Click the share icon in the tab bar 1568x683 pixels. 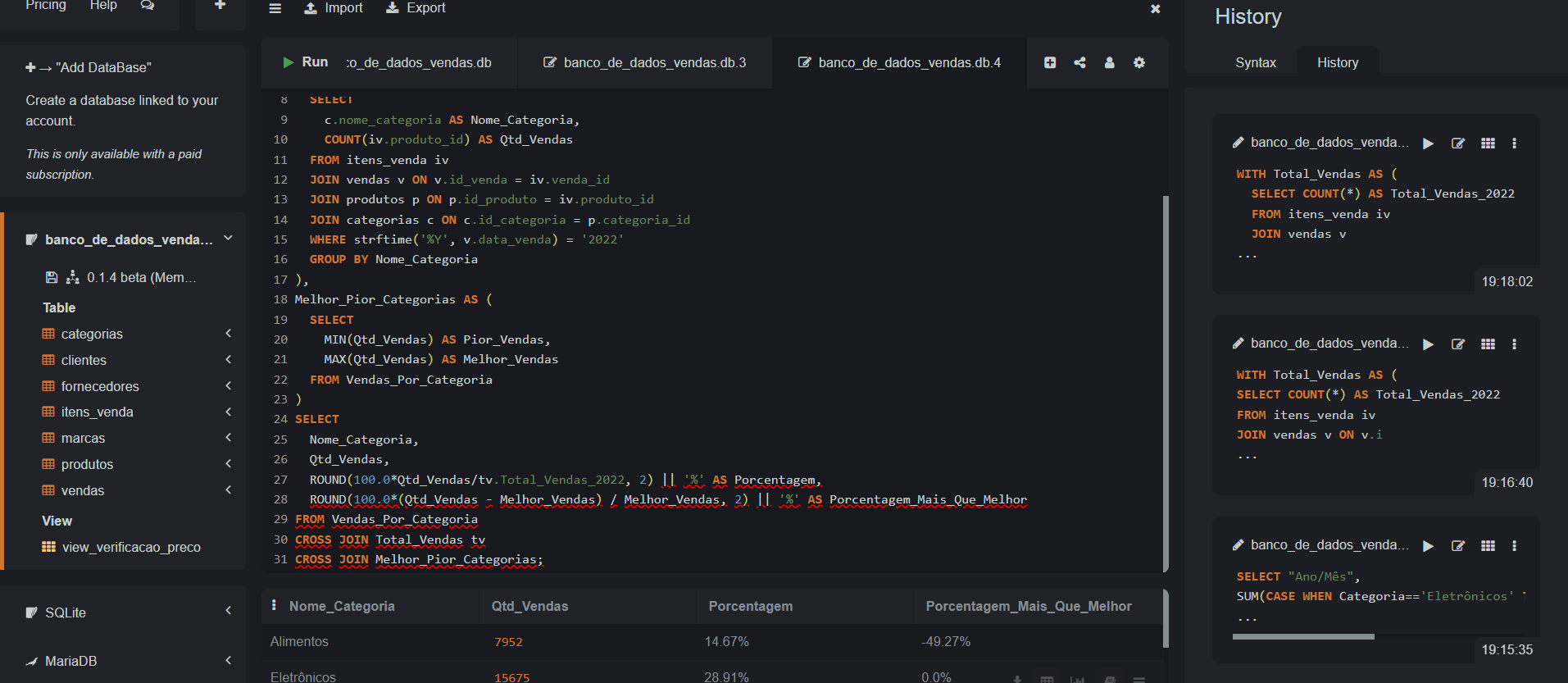pyautogui.click(x=1079, y=62)
